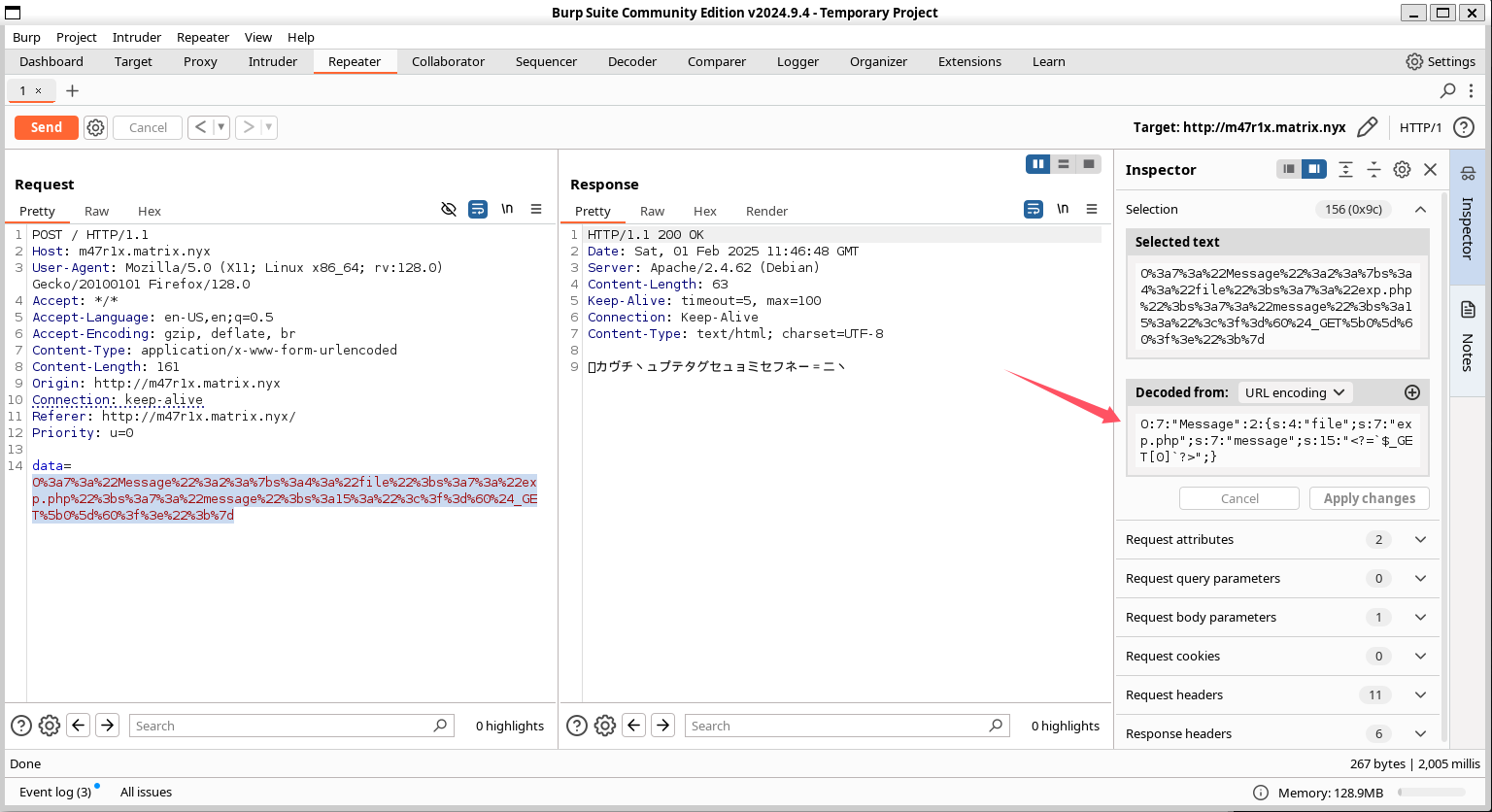The image size is (1492, 812).
Task: Expand the Request body parameters section
Action: pyautogui.click(x=1420, y=617)
